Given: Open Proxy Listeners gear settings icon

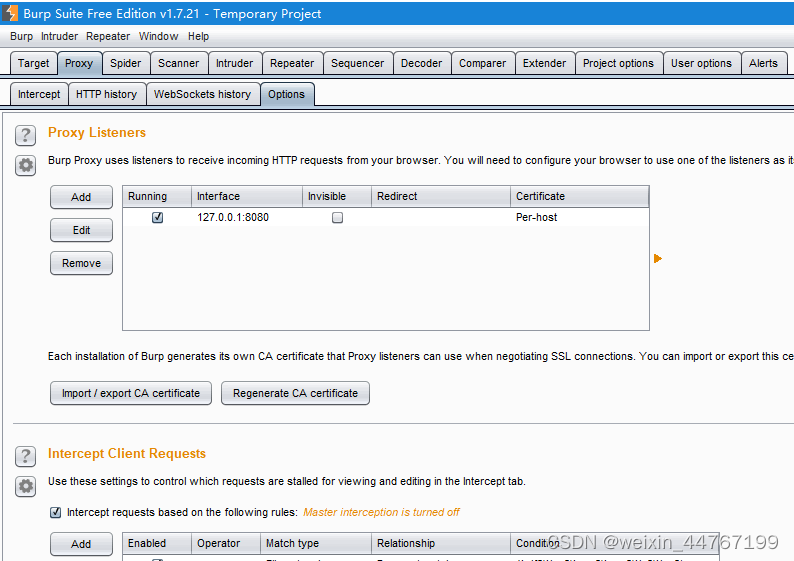Looking at the screenshot, I should (x=25, y=165).
